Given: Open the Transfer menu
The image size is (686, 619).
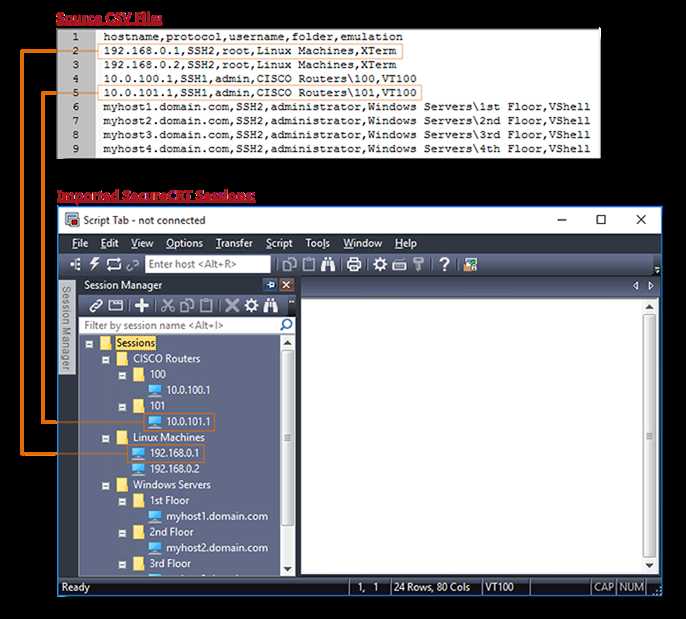Looking at the screenshot, I should point(234,243).
